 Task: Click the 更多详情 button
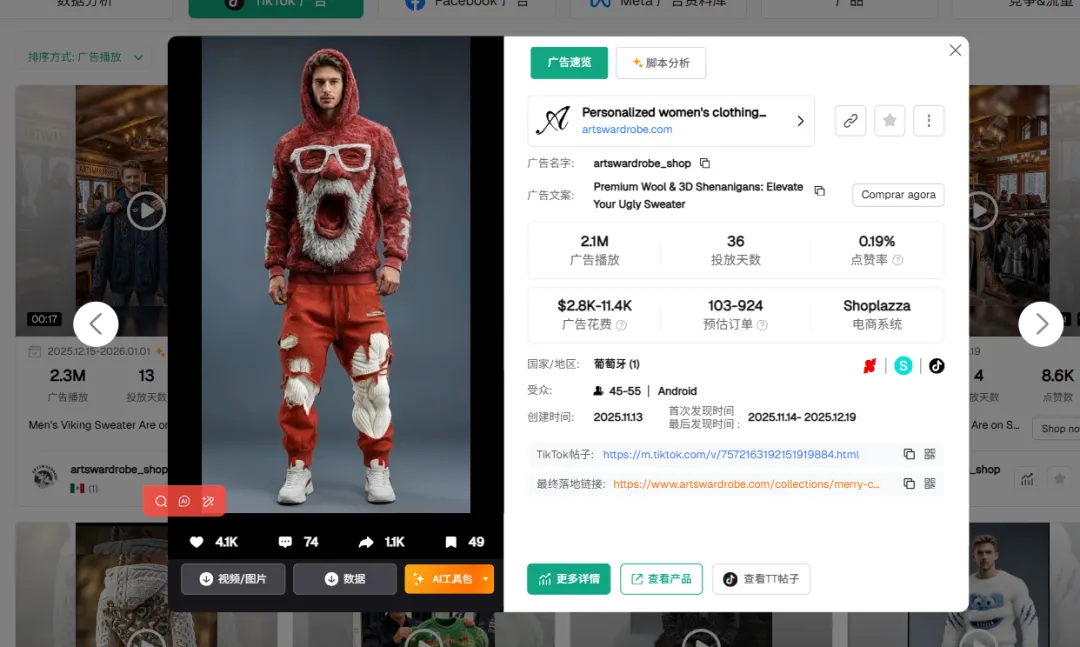pyautogui.click(x=569, y=579)
